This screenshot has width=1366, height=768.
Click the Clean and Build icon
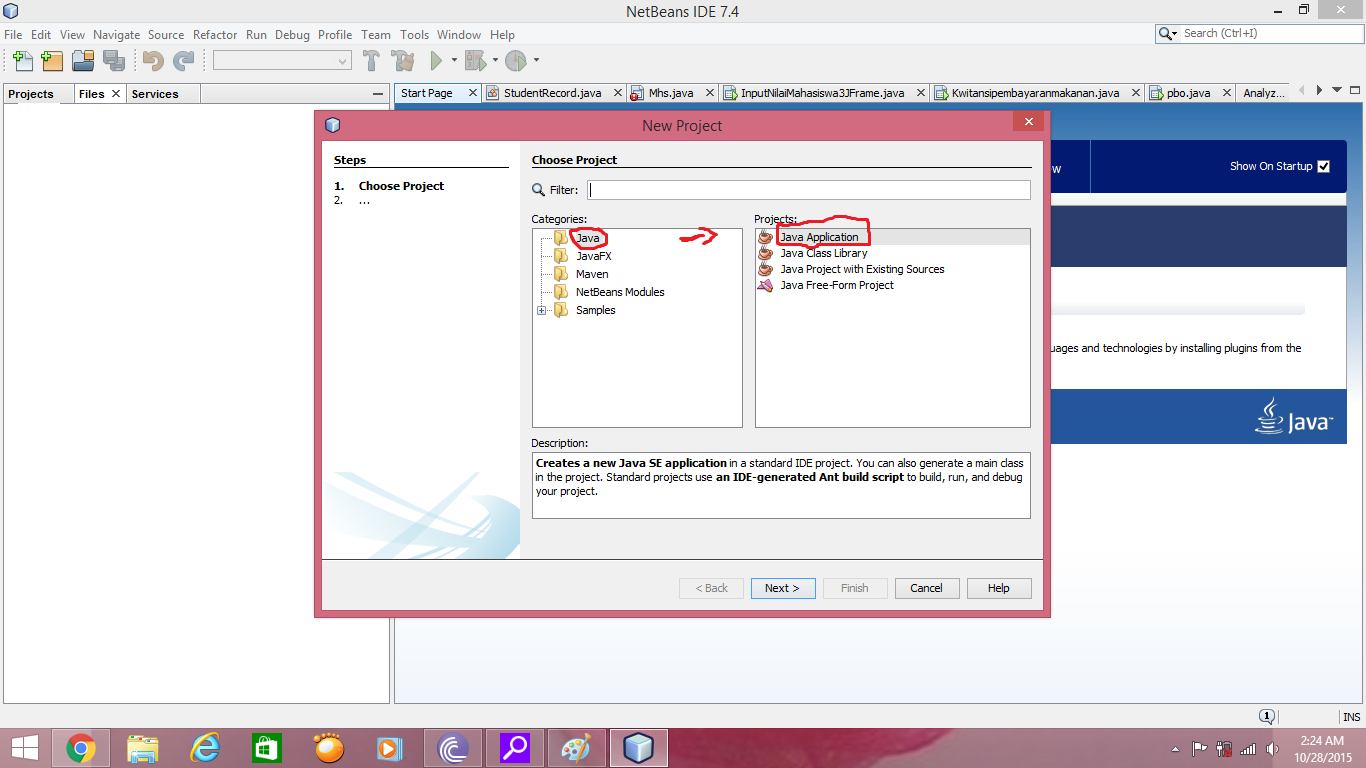403,61
